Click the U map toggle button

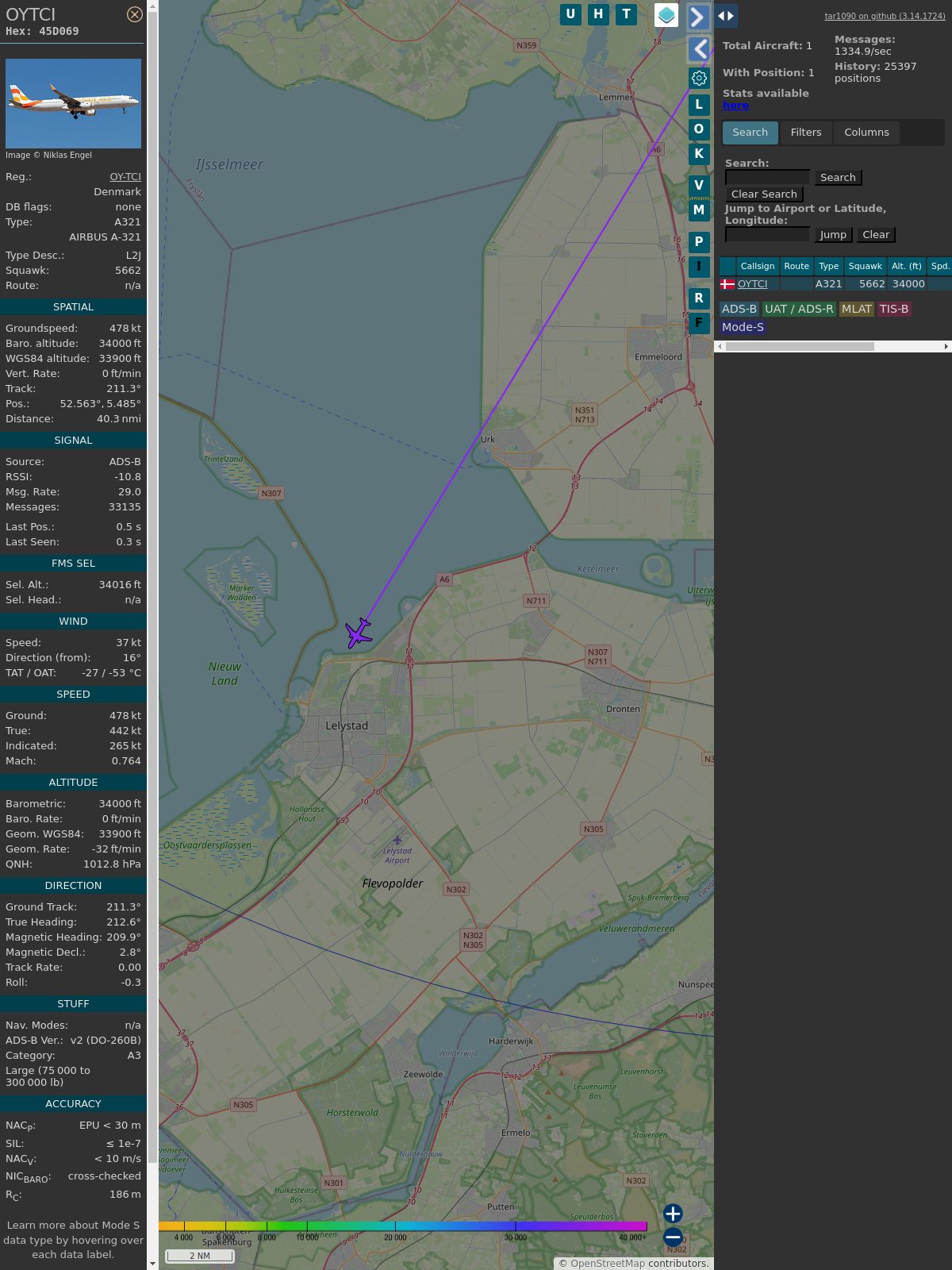pyautogui.click(x=570, y=14)
